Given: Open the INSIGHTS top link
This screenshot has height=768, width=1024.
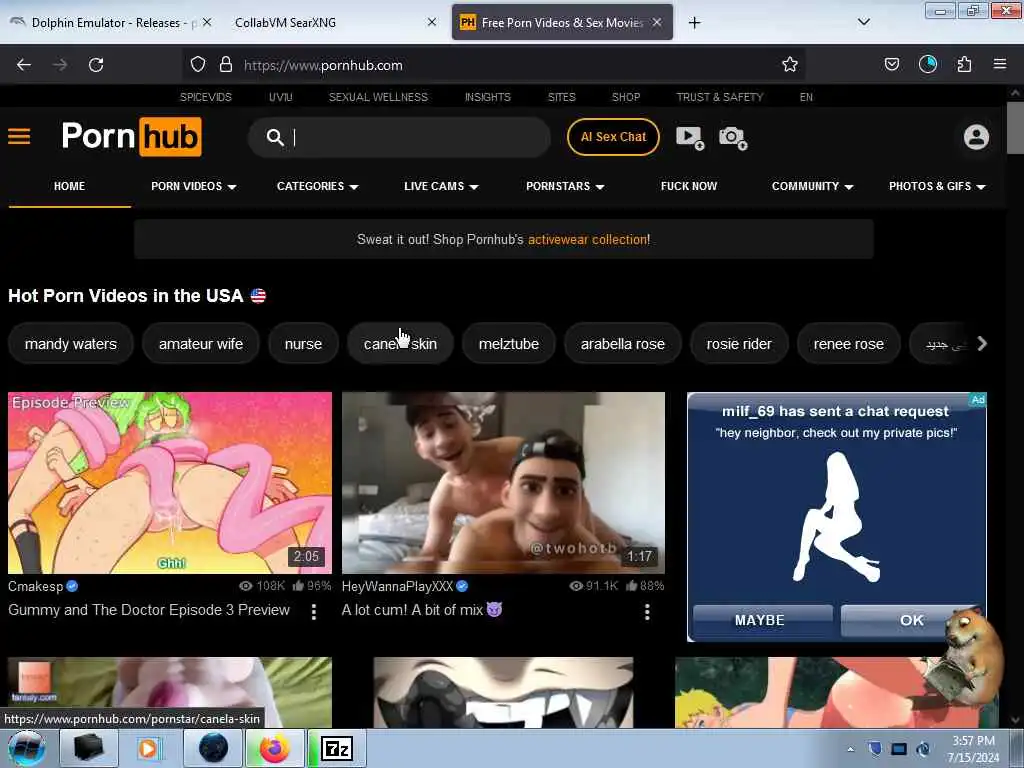Looking at the screenshot, I should click(488, 97).
